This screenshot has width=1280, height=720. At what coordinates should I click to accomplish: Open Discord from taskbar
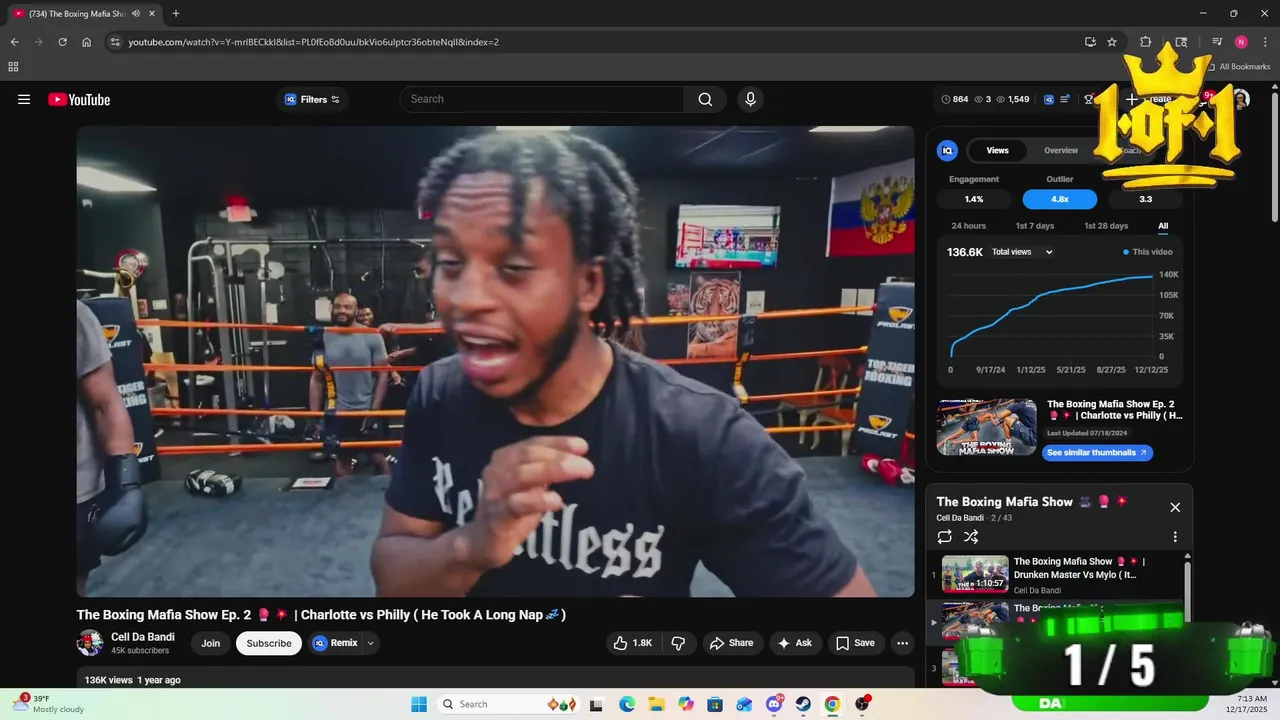coord(774,704)
